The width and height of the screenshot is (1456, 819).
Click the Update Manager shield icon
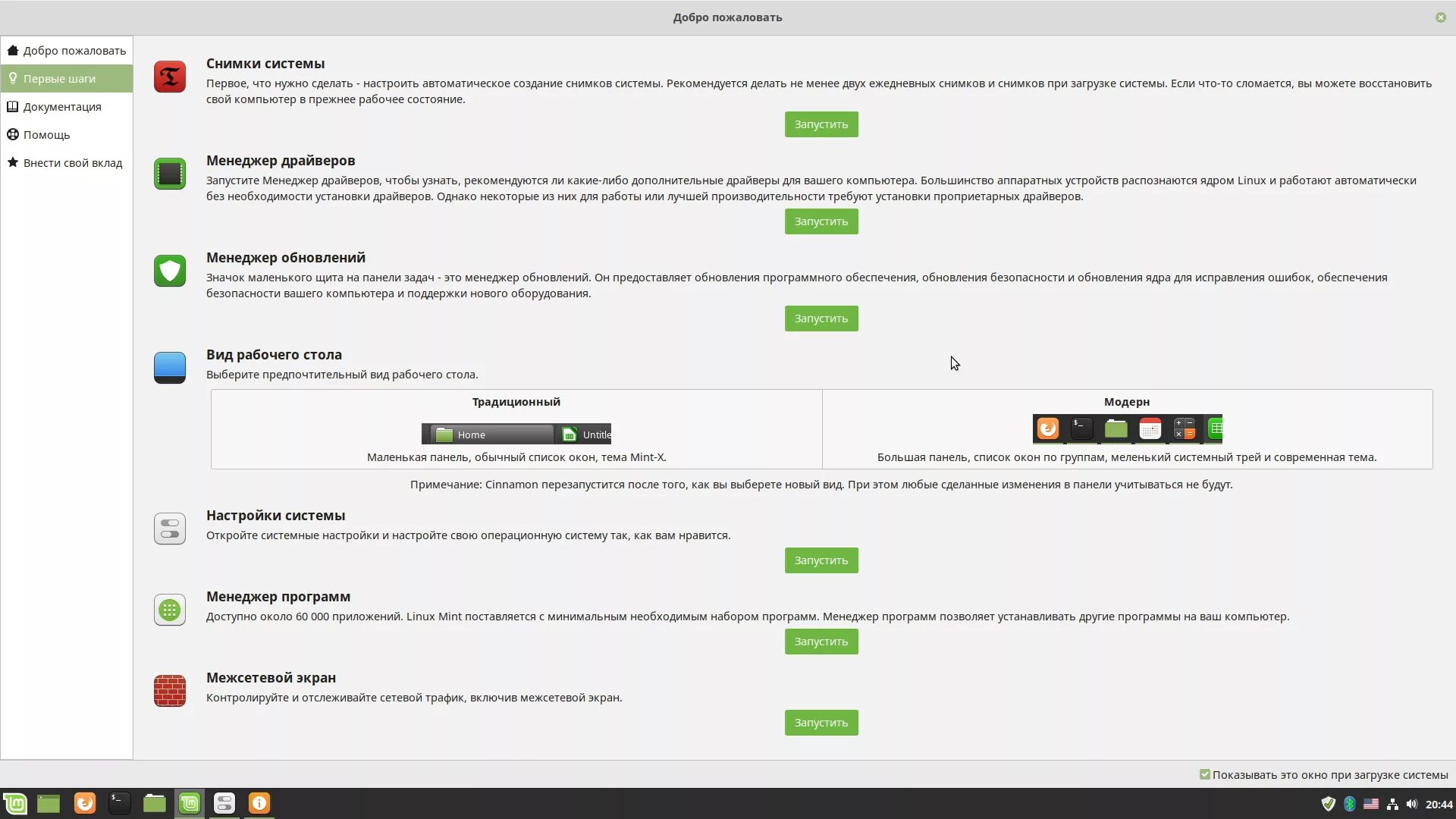[x=169, y=271]
